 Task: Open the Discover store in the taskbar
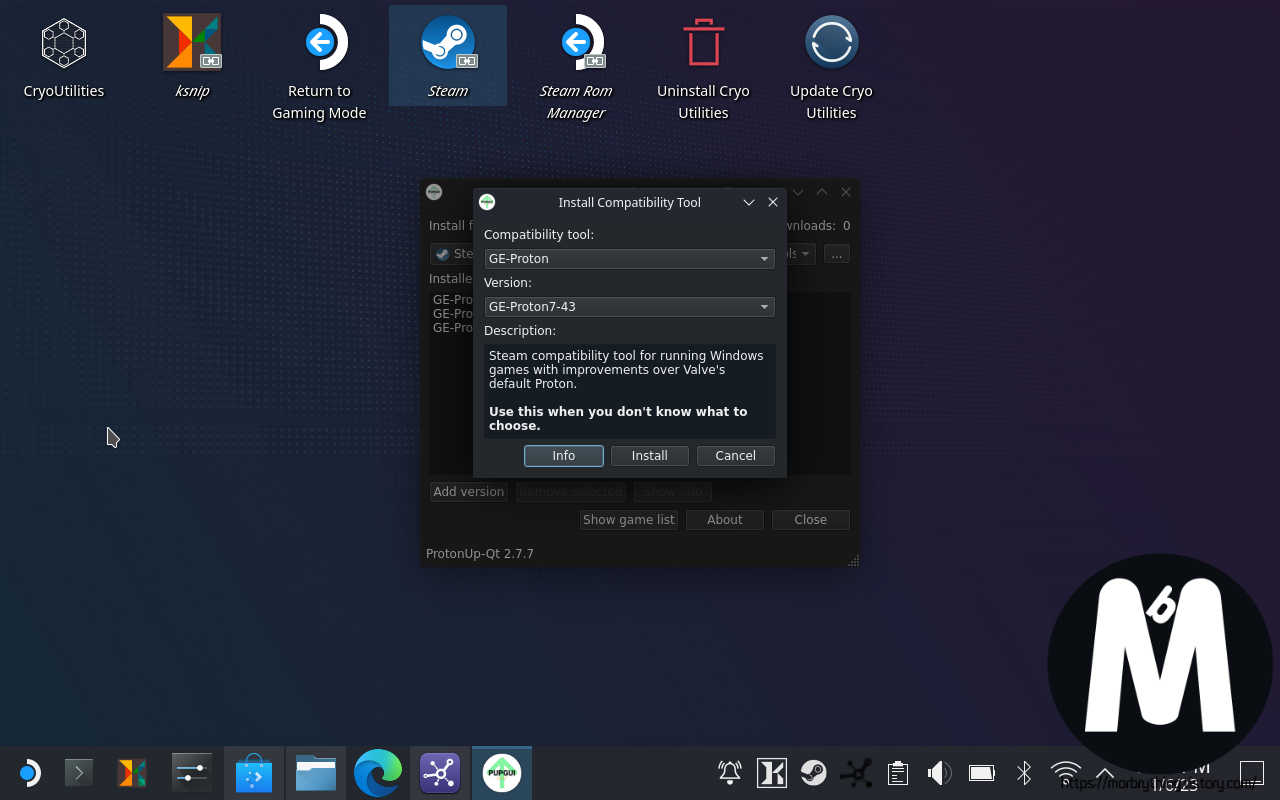click(x=254, y=773)
